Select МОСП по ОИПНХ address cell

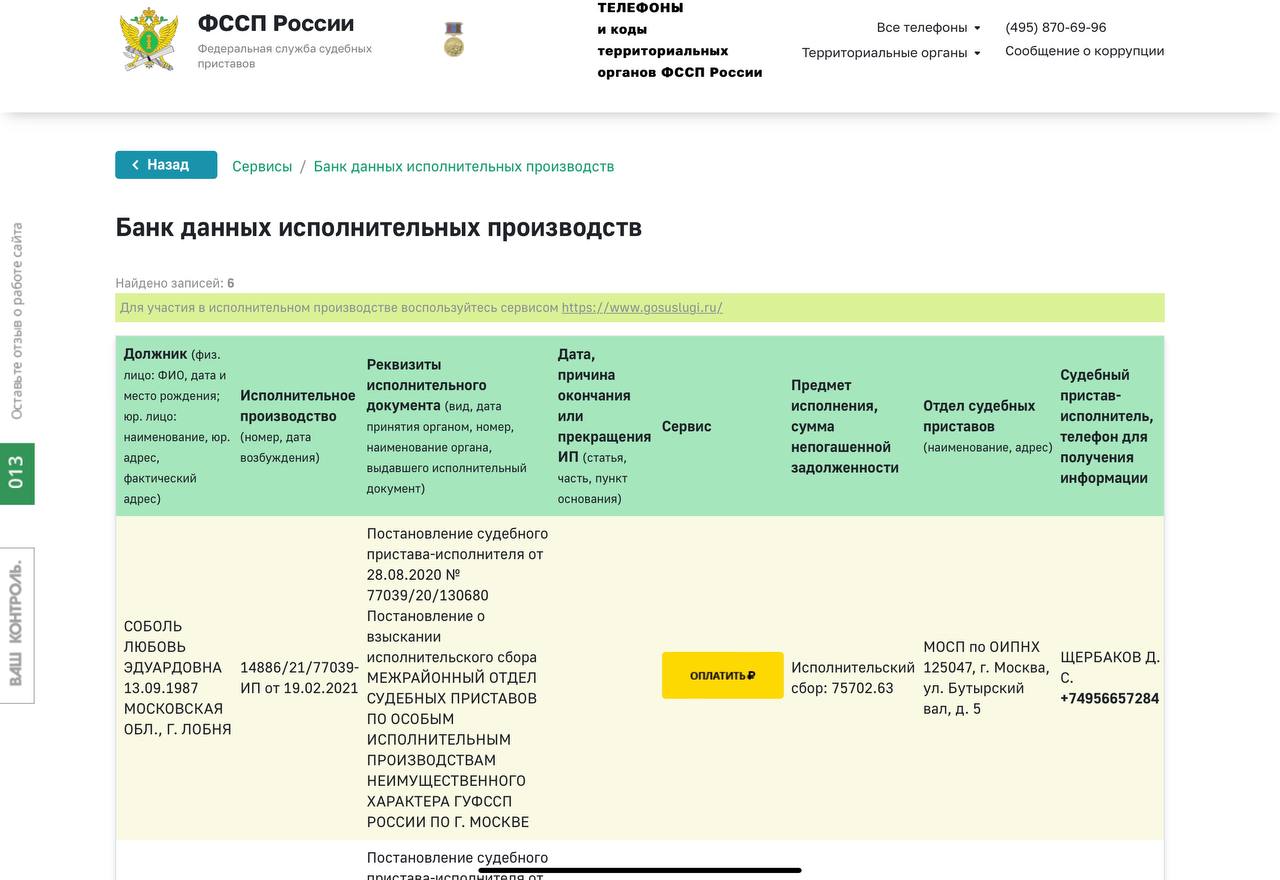(x=986, y=678)
